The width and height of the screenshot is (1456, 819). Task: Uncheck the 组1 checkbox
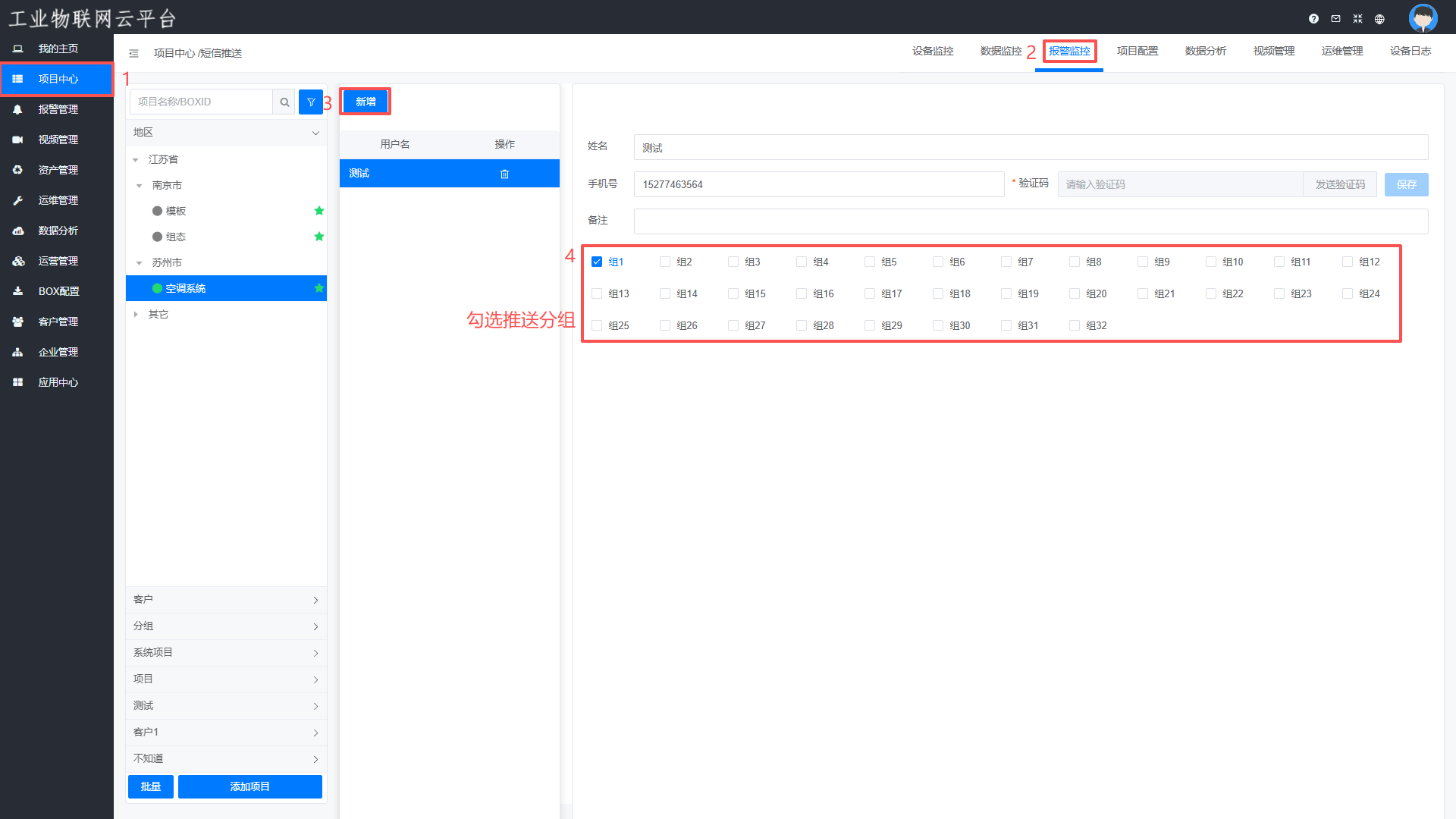coord(597,262)
